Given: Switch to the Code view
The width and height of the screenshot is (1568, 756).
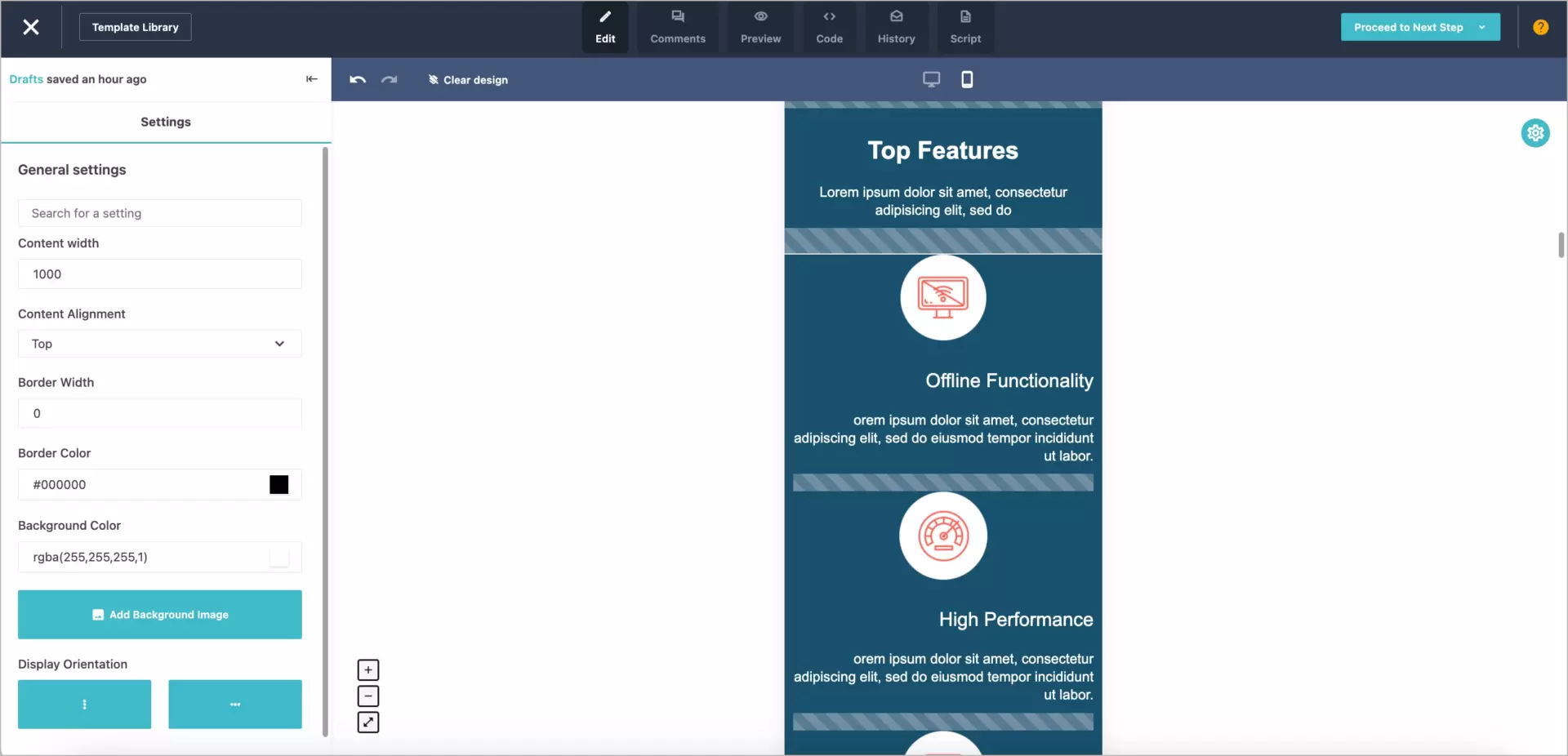Looking at the screenshot, I should (x=830, y=27).
